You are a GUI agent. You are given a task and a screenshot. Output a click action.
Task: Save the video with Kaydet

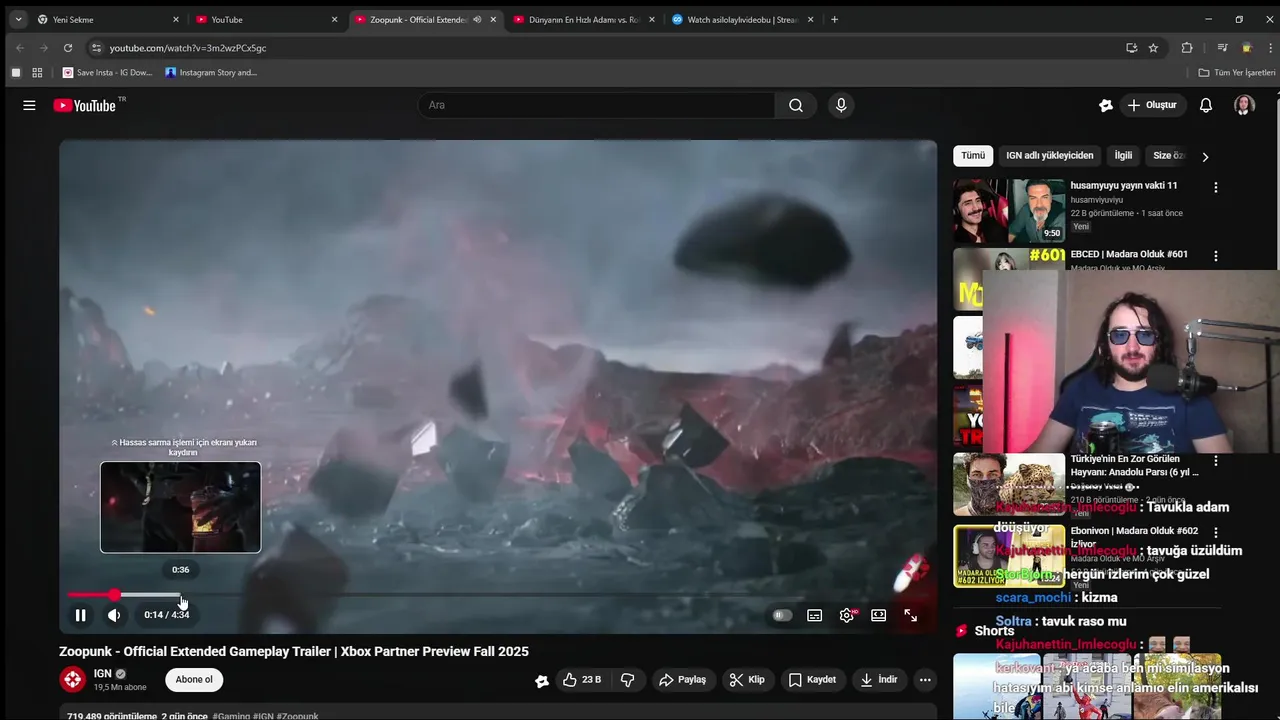(x=812, y=680)
